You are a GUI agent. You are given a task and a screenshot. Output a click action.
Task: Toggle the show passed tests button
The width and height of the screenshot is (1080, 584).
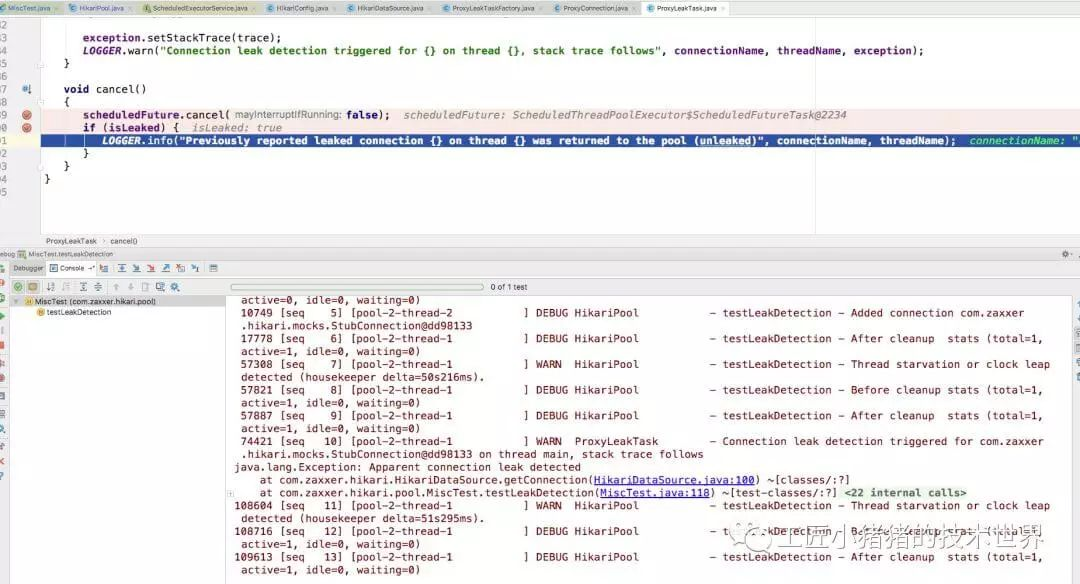[x=18, y=286]
